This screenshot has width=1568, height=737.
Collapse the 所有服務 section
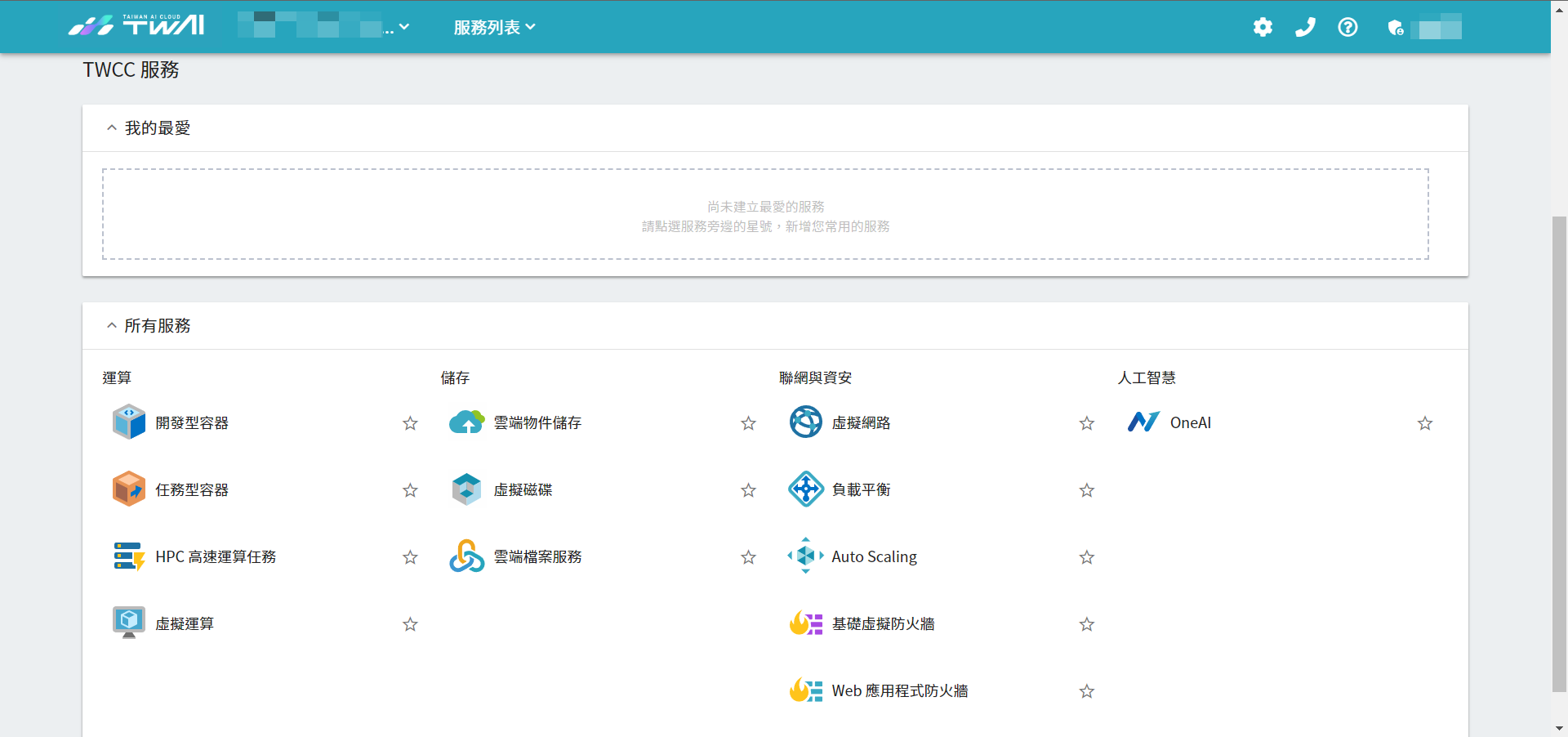click(112, 325)
